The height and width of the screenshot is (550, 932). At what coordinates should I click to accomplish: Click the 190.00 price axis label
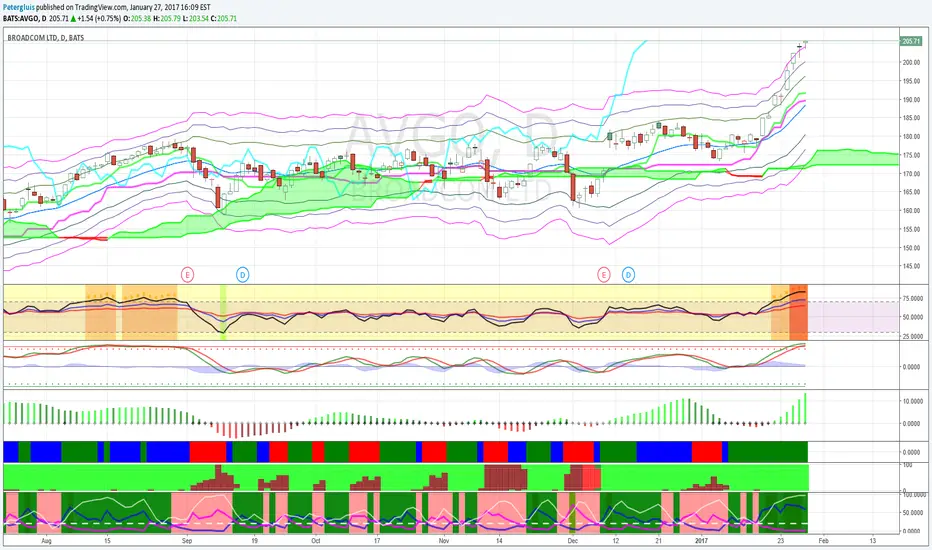click(911, 100)
